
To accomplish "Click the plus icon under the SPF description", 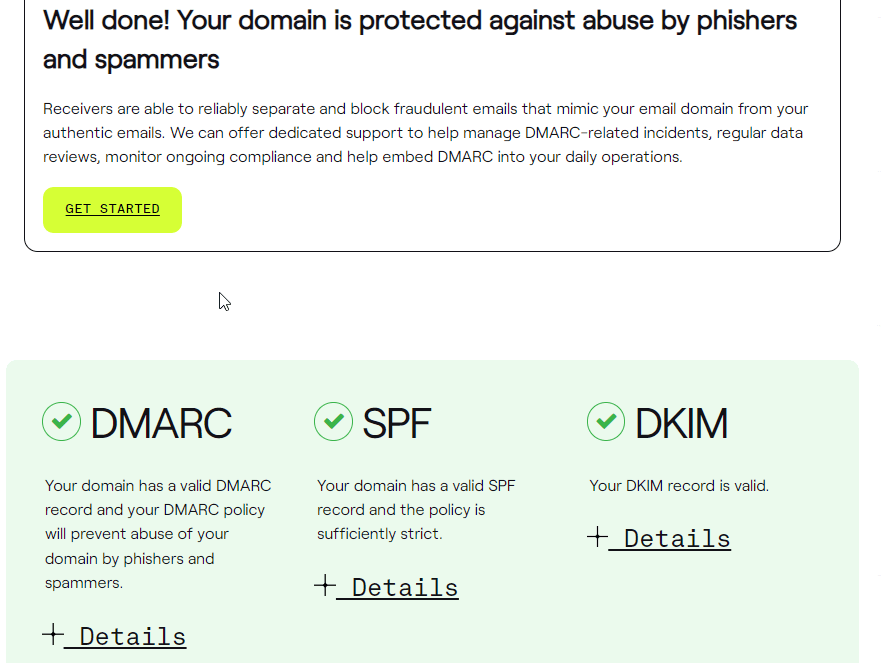I will point(325,585).
